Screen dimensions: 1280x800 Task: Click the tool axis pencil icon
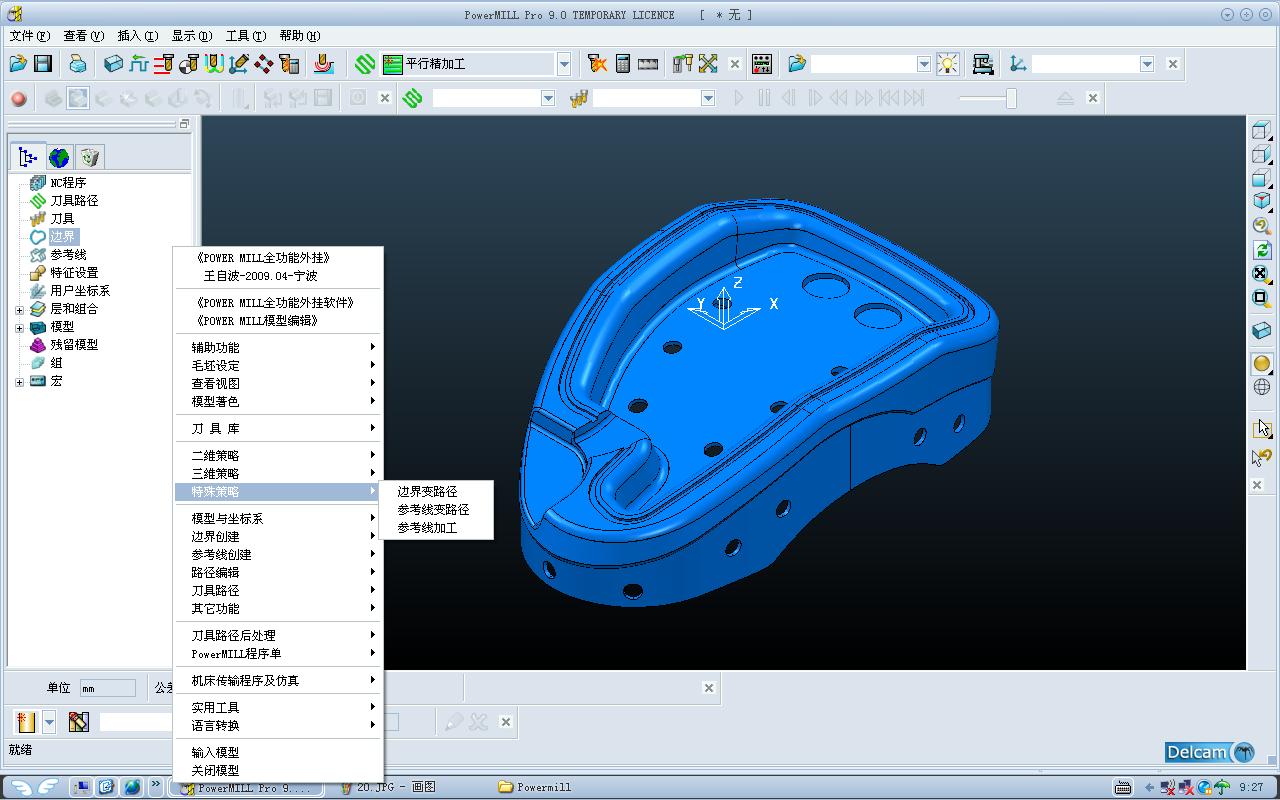(239, 64)
